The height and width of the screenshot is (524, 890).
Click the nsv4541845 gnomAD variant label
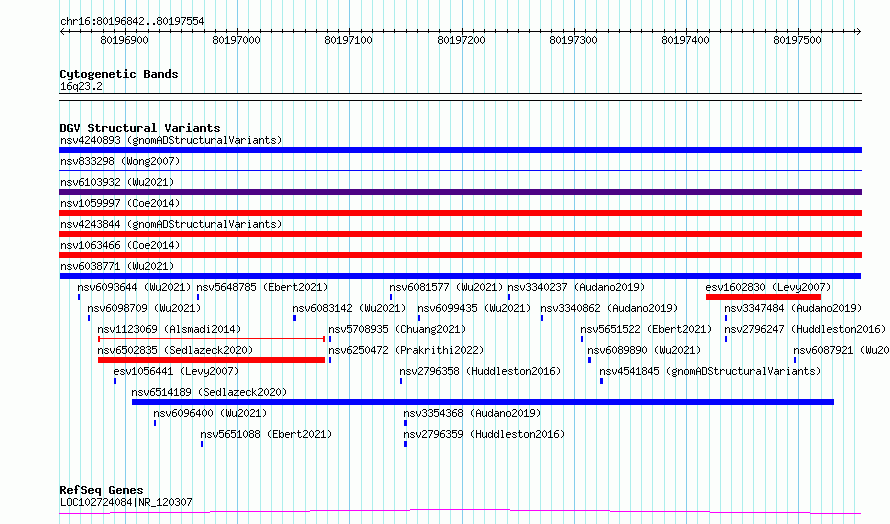pyautogui.click(x=710, y=371)
